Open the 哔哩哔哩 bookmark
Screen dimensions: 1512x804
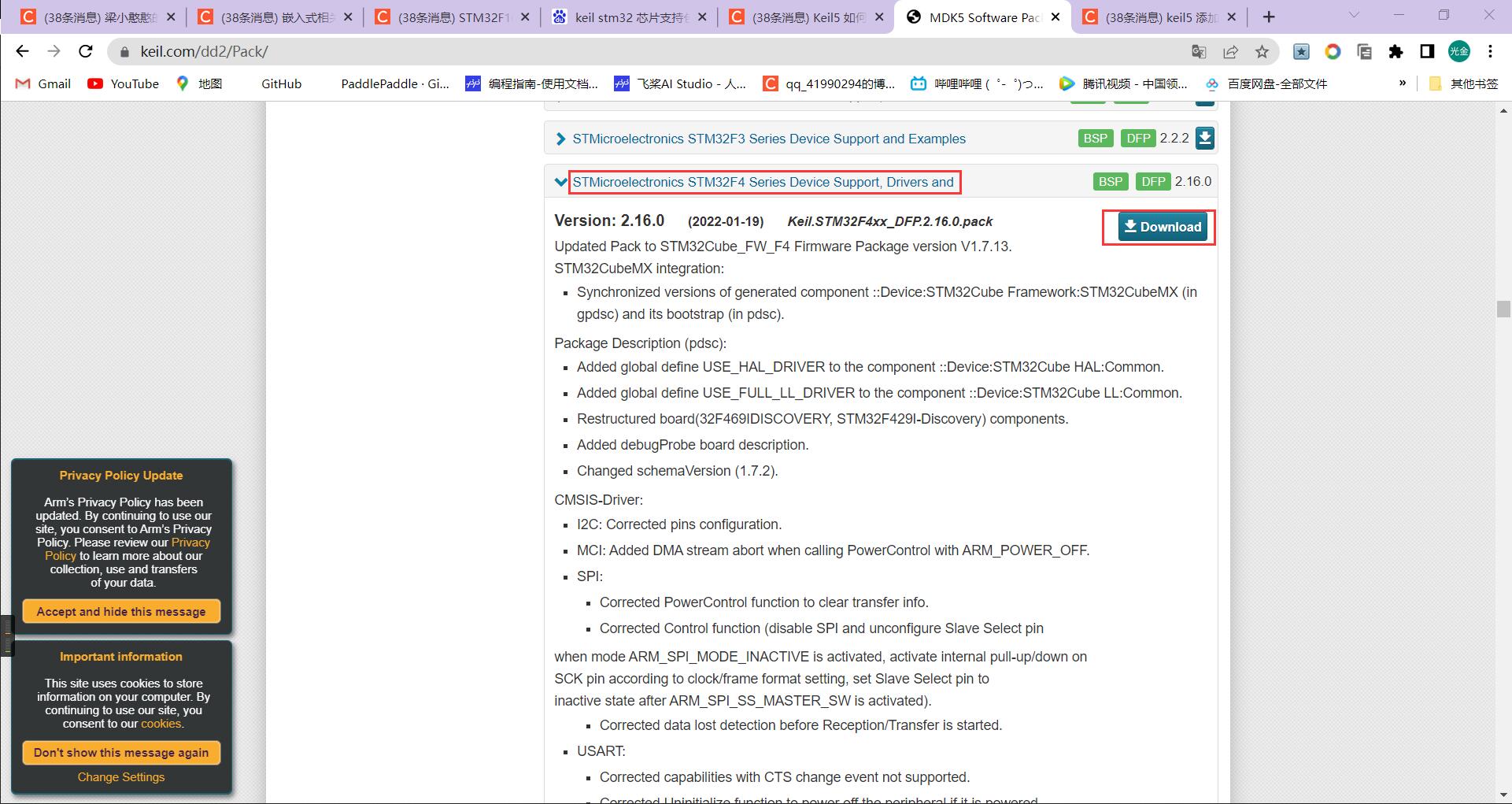click(977, 83)
